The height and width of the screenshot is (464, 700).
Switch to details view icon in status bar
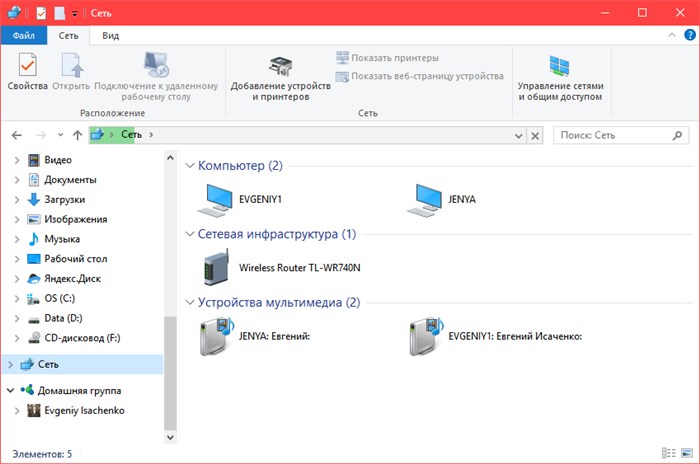[669, 453]
